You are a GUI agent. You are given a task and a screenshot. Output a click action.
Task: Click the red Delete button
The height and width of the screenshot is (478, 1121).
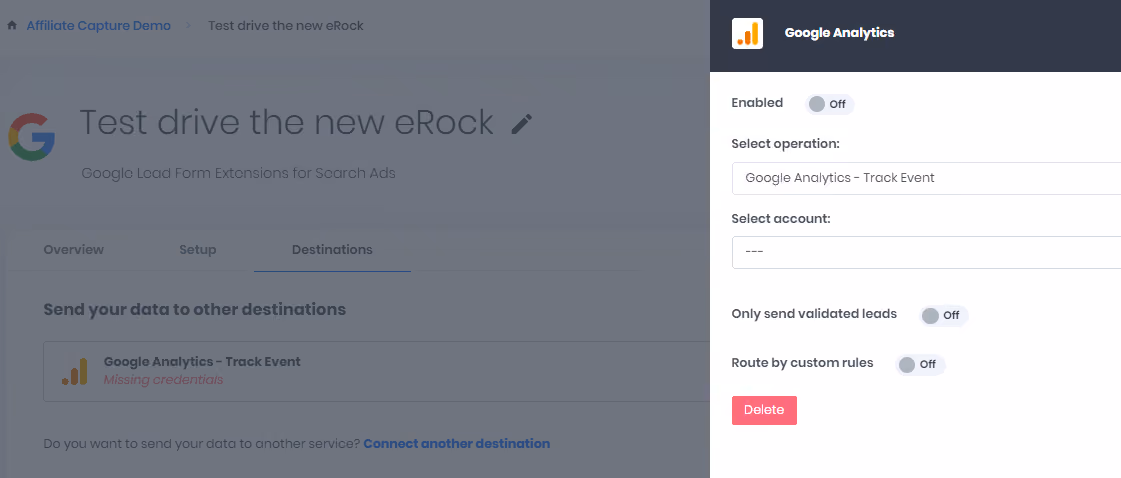click(764, 410)
